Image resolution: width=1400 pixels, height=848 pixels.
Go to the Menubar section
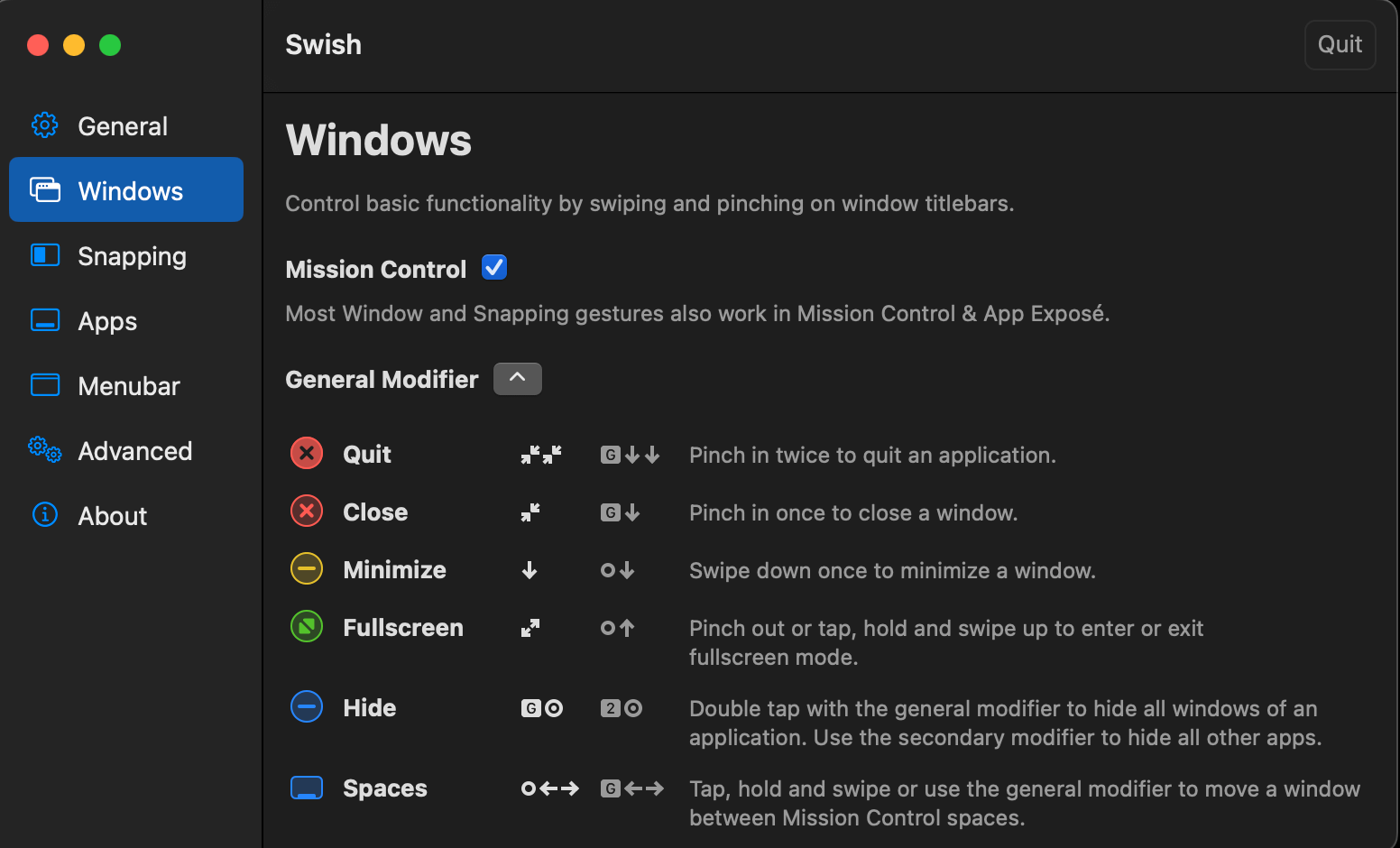(126, 386)
